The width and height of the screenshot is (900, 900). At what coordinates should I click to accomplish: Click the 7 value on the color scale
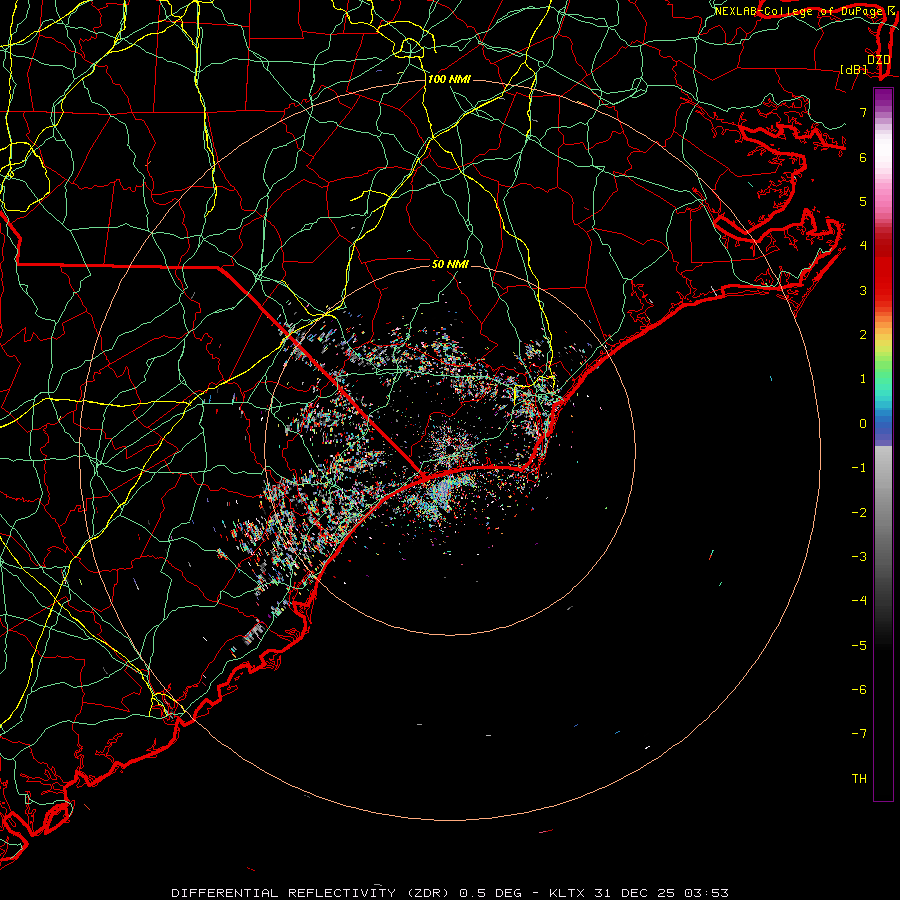click(863, 112)
